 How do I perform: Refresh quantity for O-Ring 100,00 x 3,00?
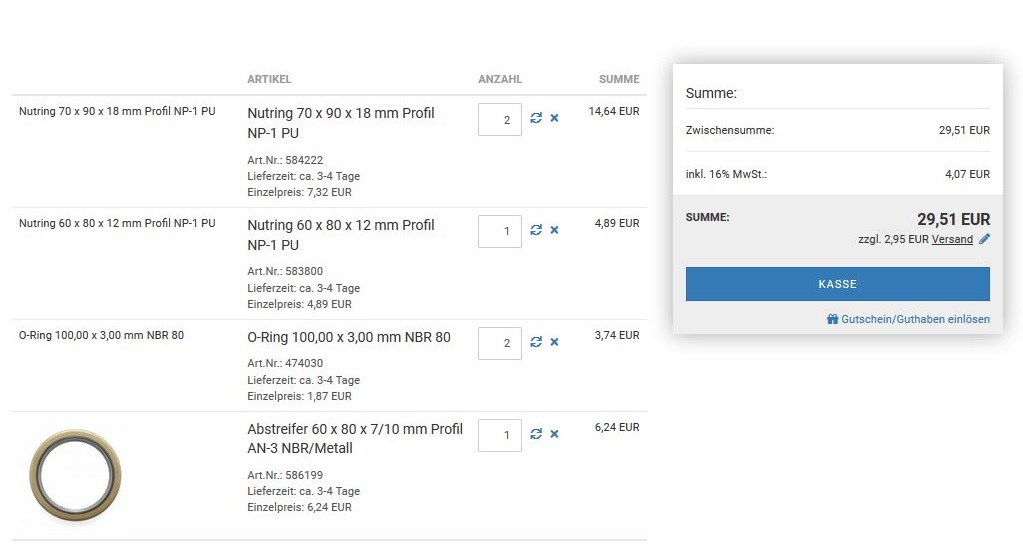pyautogui.click(x=536, y=342)
